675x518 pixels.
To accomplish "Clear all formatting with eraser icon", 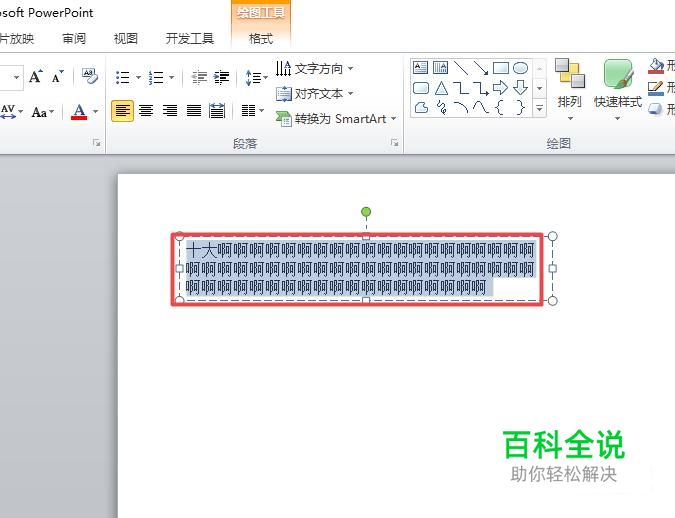I will click(90, 76).
